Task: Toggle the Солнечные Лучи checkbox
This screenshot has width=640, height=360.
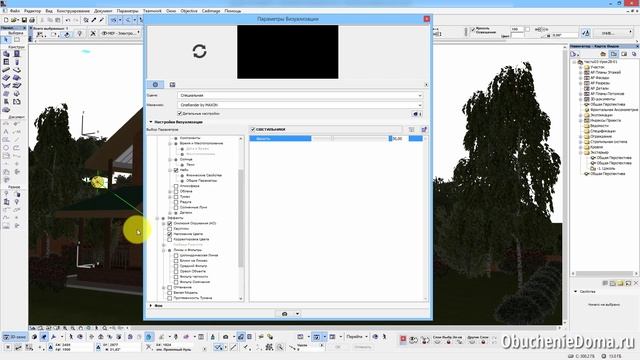Action: [176, 207]
